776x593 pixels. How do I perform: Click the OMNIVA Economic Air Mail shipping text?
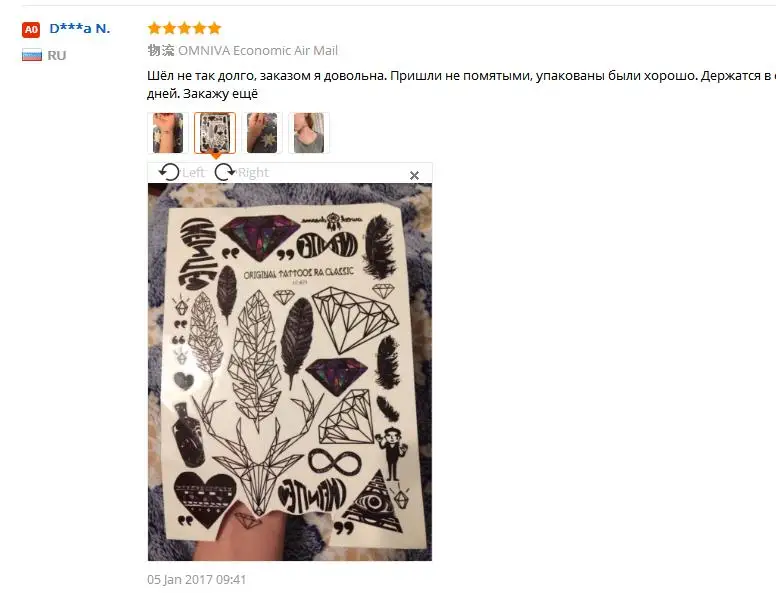tap(258, 50)
